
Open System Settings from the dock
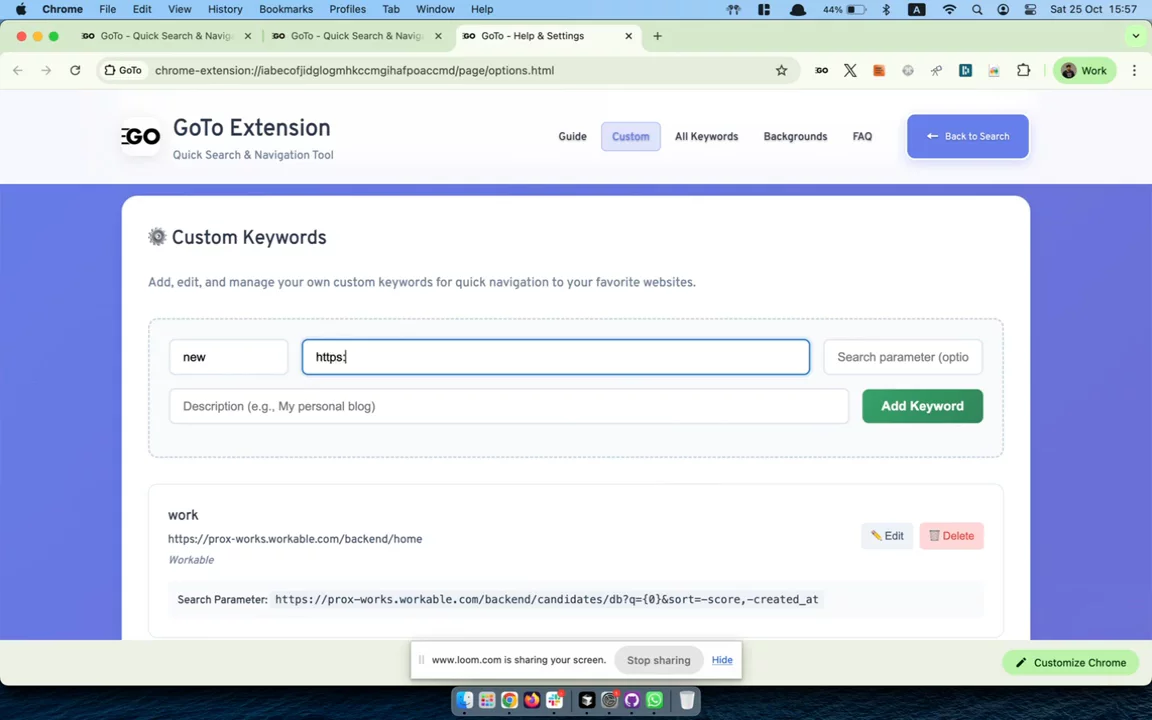[609, 700]
